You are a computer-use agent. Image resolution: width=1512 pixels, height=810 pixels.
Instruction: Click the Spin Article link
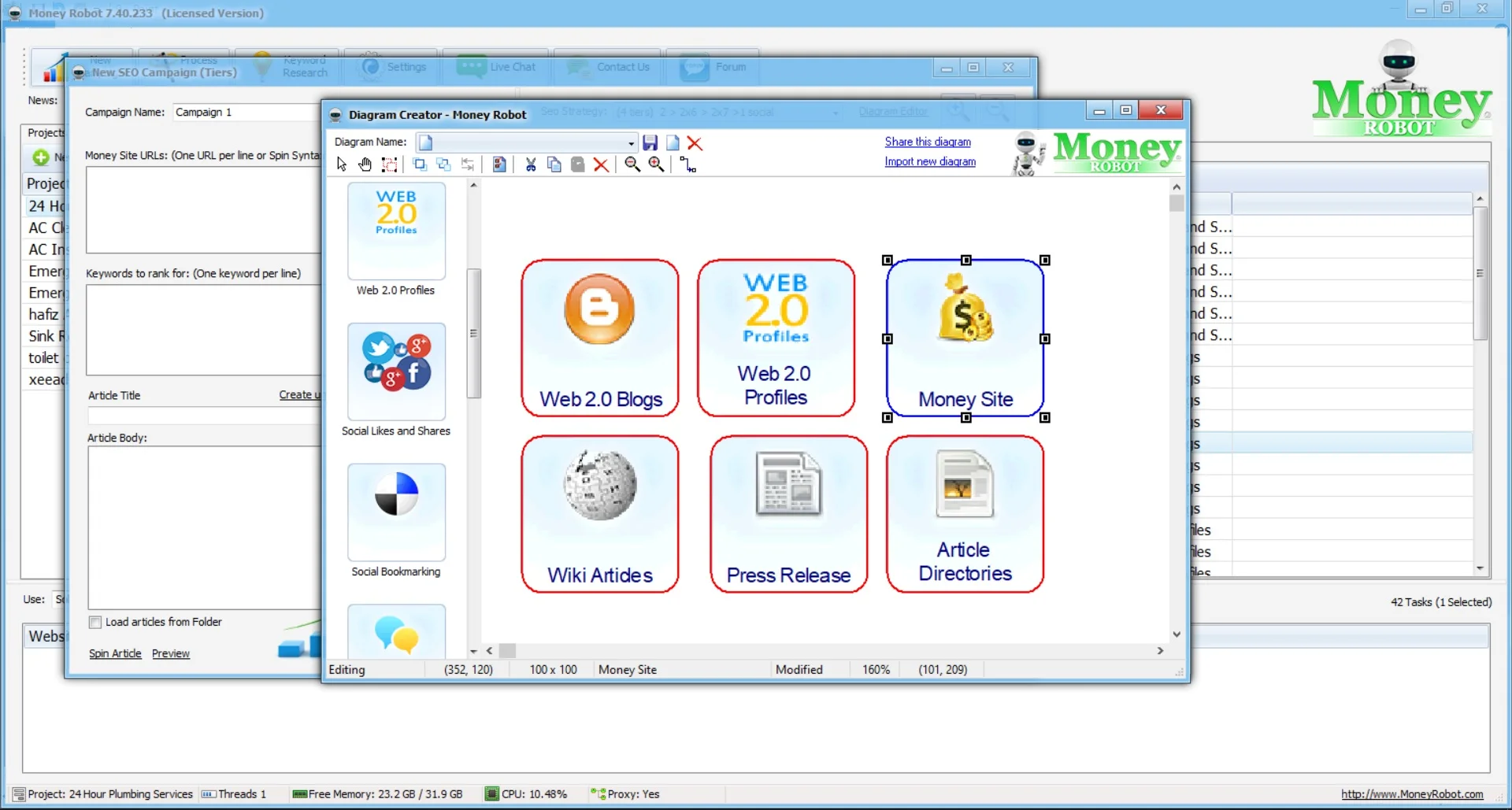115,653
